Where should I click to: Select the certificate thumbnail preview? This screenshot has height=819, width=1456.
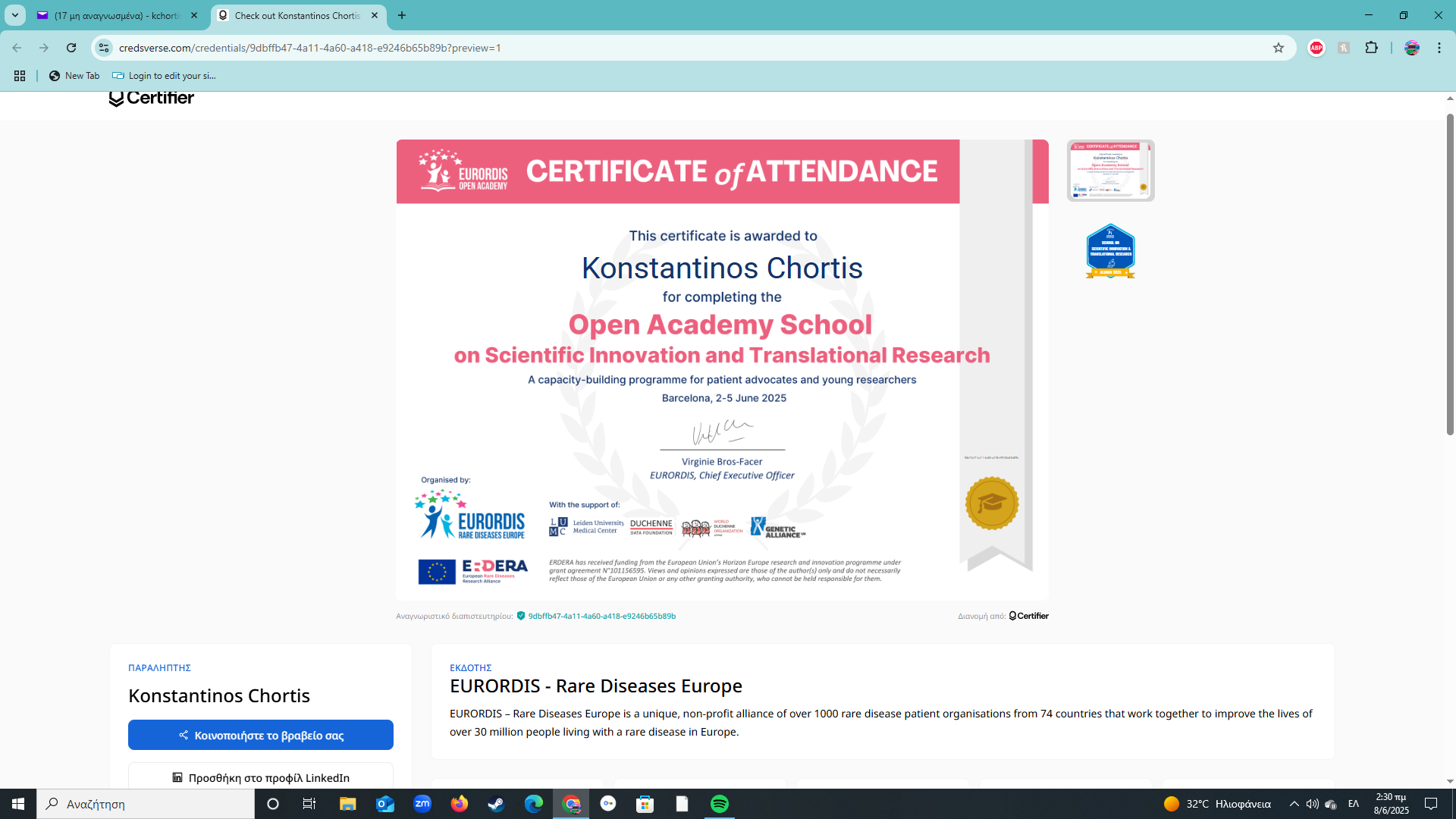(1110, 171)
